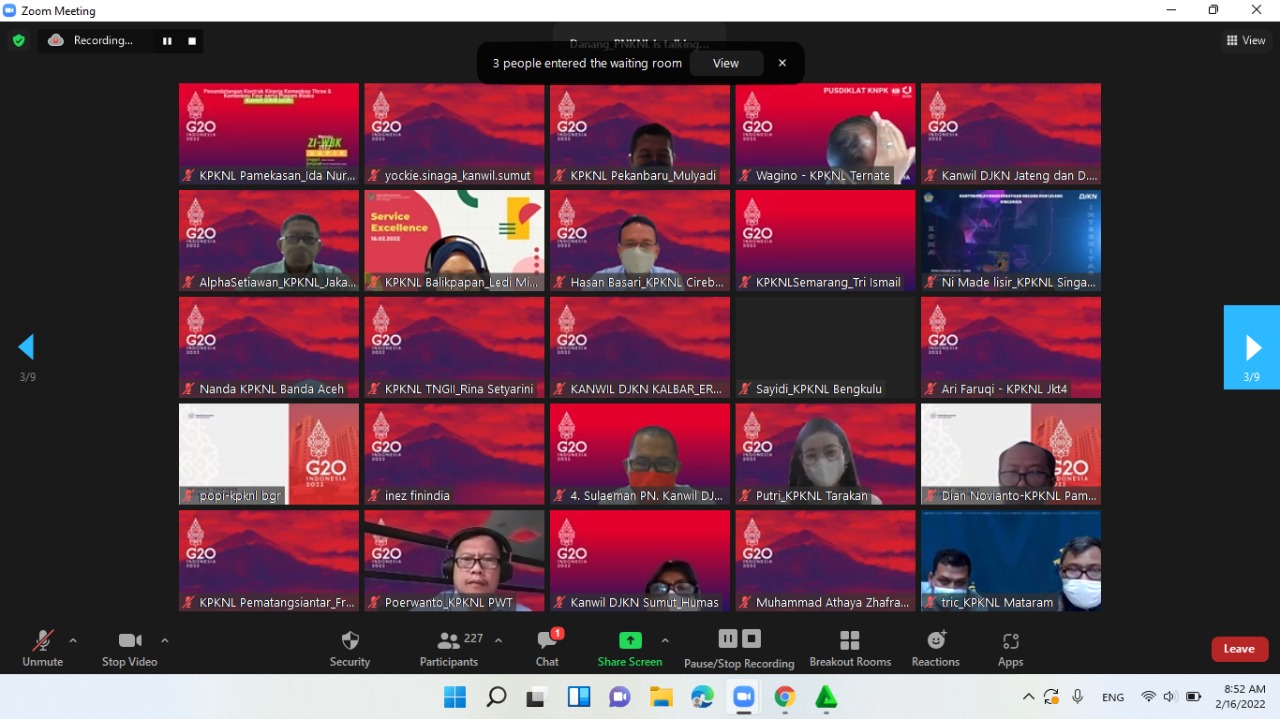Open Breakout Rooms
The height and width of the screenshot is (719, 1280).
click(x=850, y=647)
